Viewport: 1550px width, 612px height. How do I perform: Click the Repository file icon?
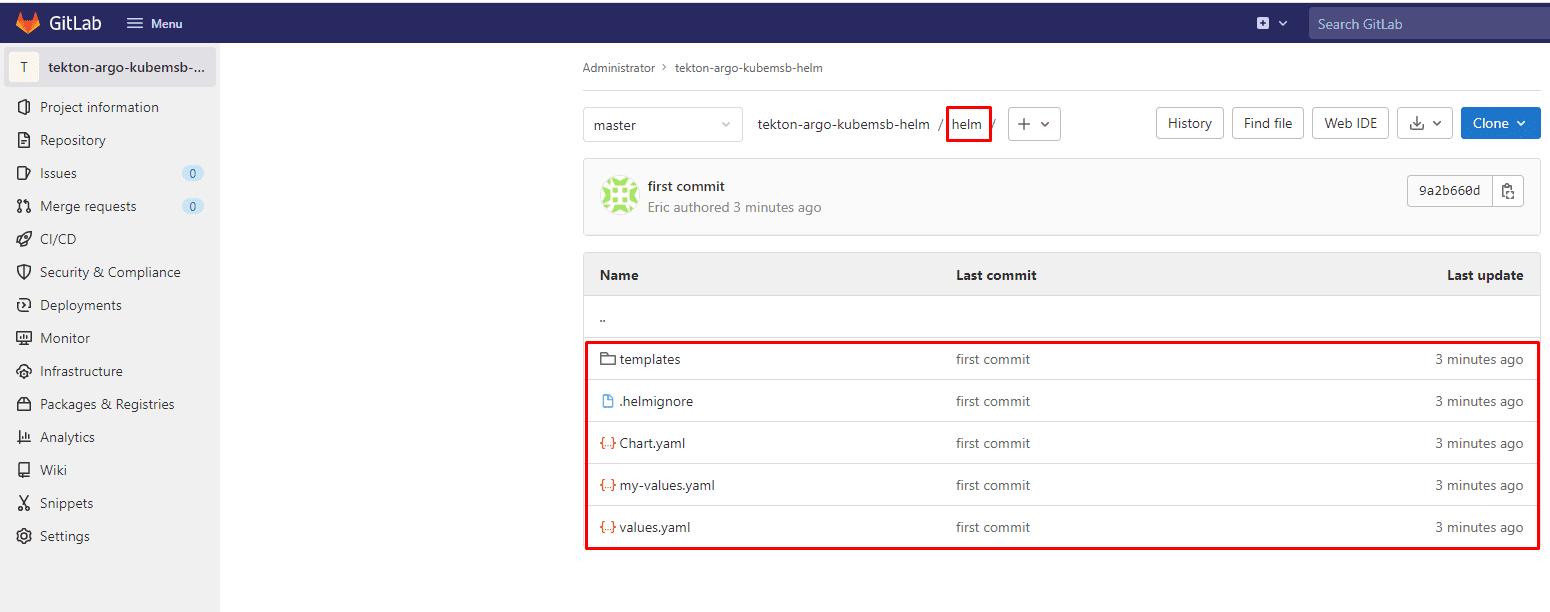(24, 140)
